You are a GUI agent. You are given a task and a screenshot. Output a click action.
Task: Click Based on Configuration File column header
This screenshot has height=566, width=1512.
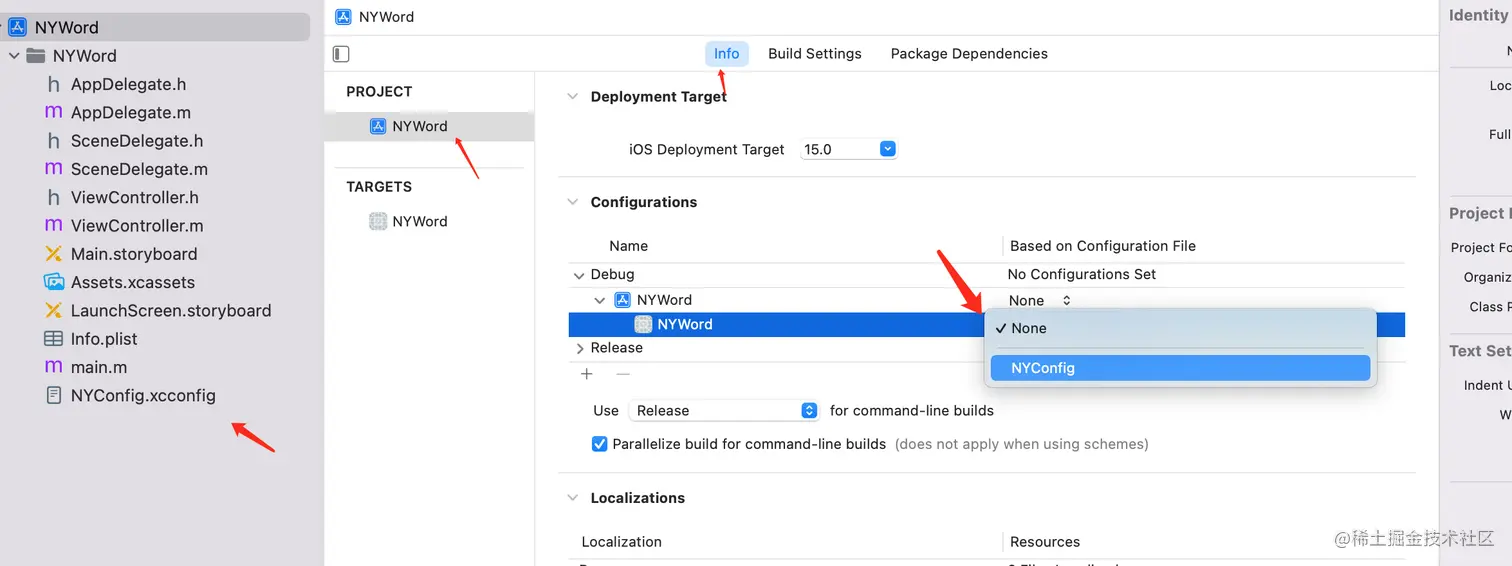click(1103, 246)
